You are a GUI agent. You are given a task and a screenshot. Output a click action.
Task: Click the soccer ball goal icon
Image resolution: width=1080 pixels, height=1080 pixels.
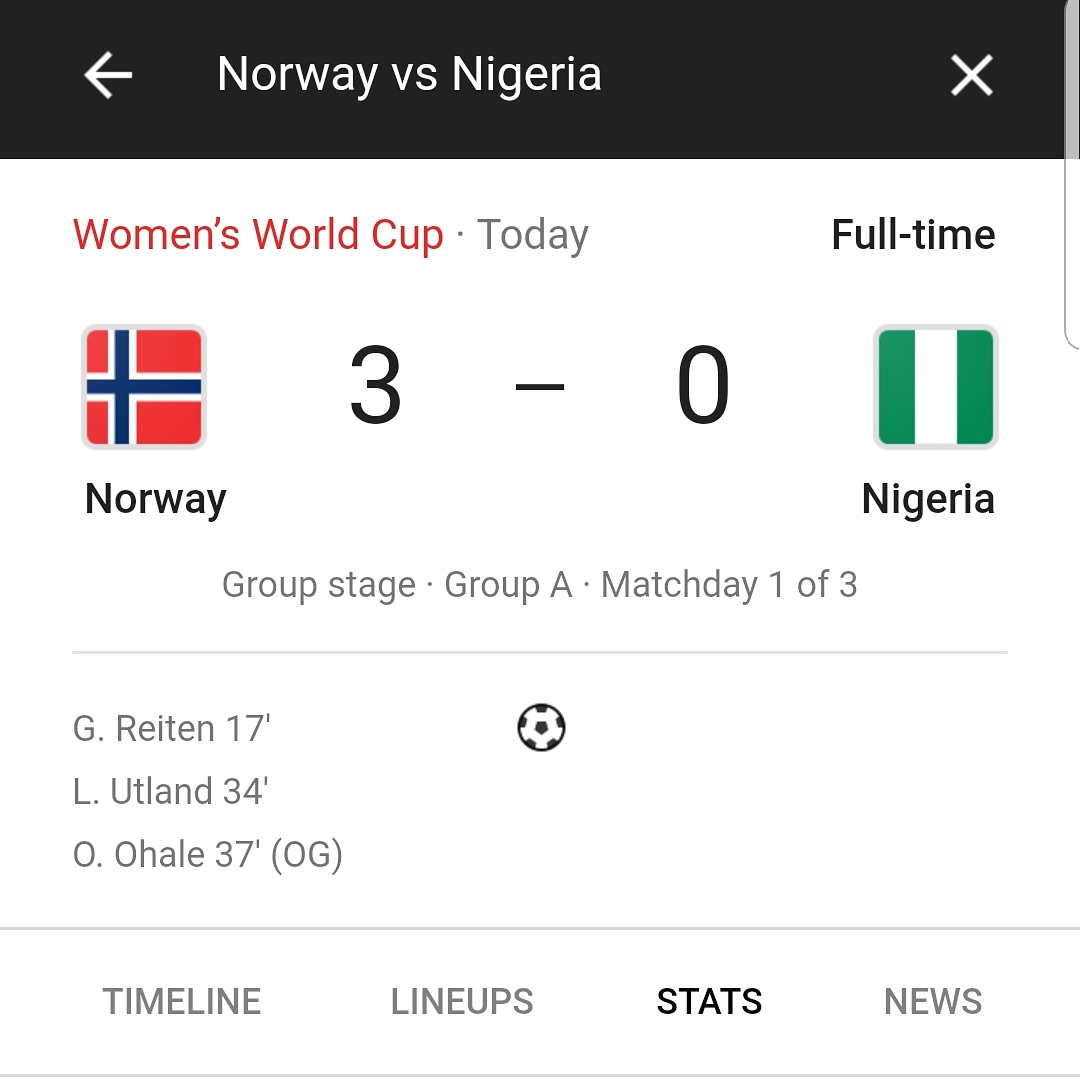pyautogui.click(x=541, y=727)
